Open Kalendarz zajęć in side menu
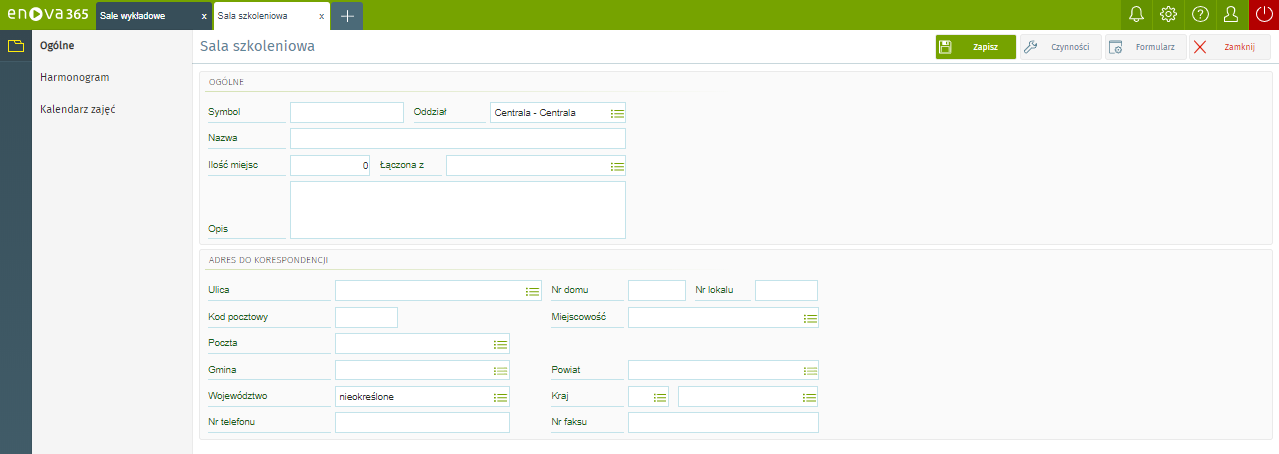Screen dimensions: 1279x454 point(78,108)
